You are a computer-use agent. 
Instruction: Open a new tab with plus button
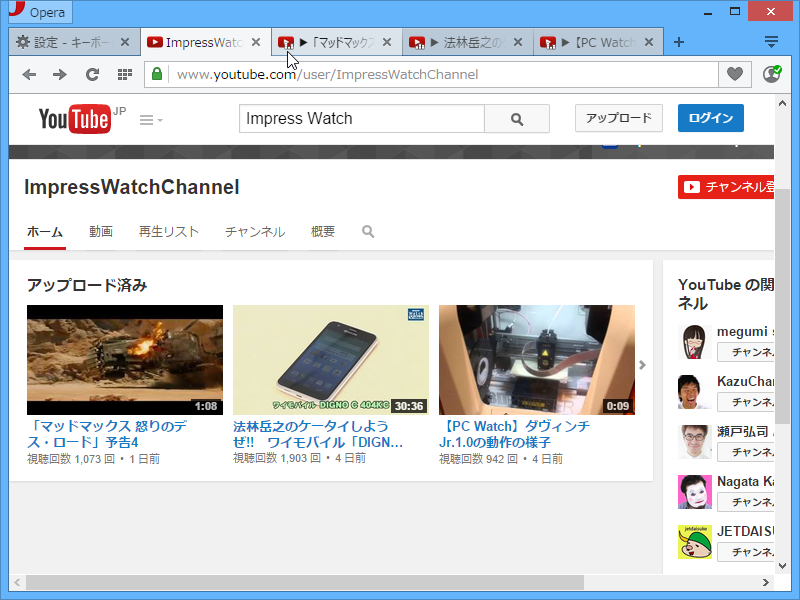click(679, 42)
